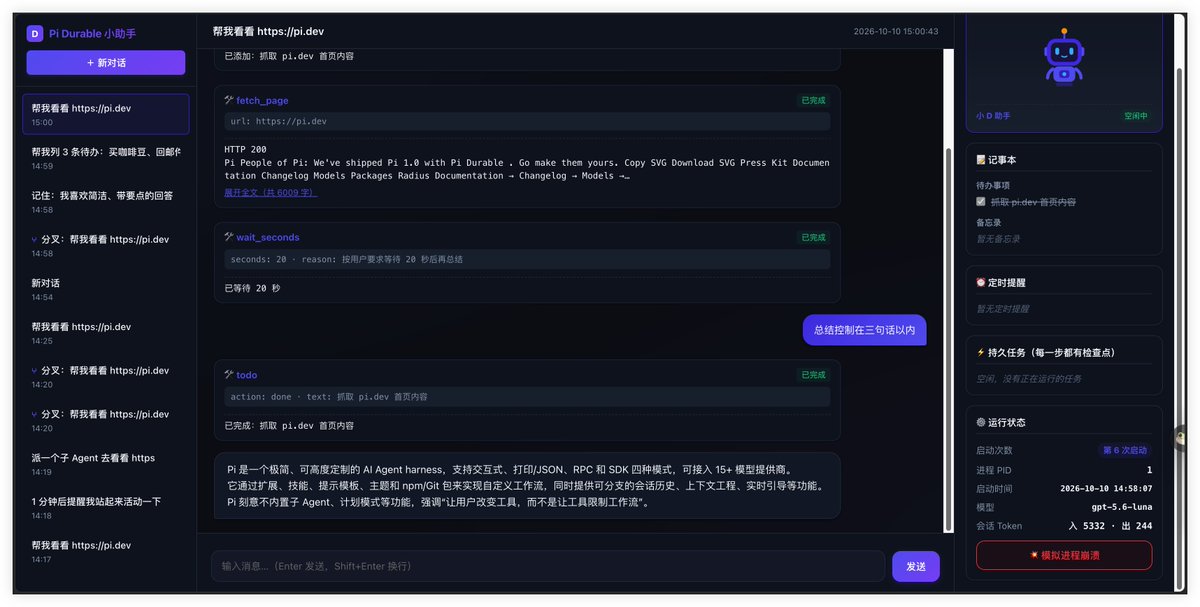
Task: Expand full text via 展开全文 link
Action: (270, 192)
